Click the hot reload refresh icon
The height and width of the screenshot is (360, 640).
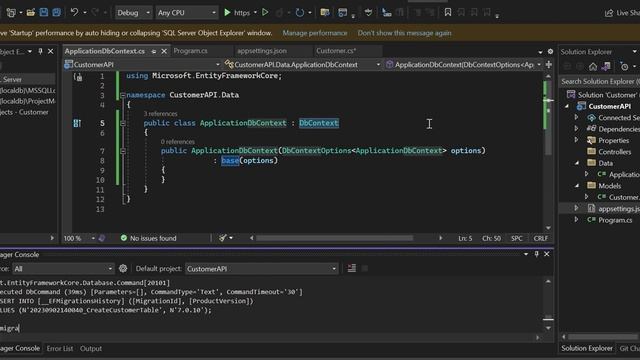[300, 13]
